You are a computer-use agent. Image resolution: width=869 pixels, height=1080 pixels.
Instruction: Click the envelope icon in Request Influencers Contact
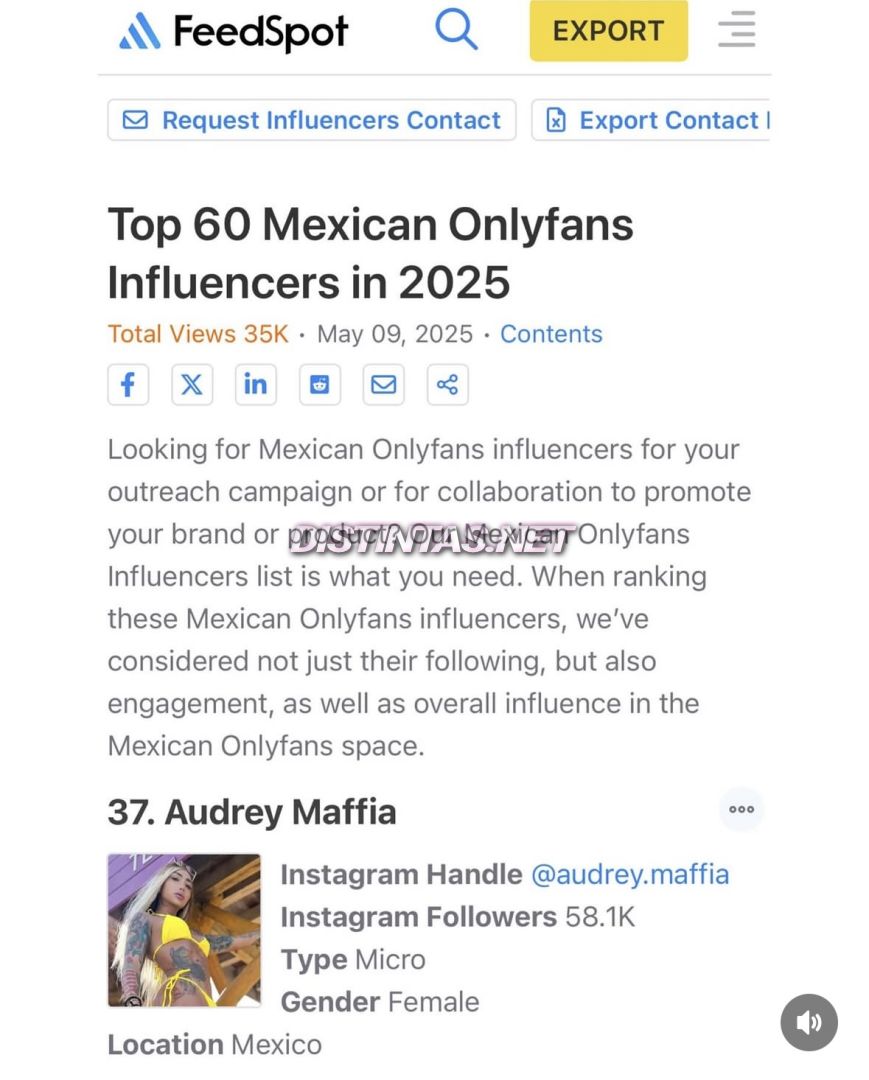click(135, 120)
